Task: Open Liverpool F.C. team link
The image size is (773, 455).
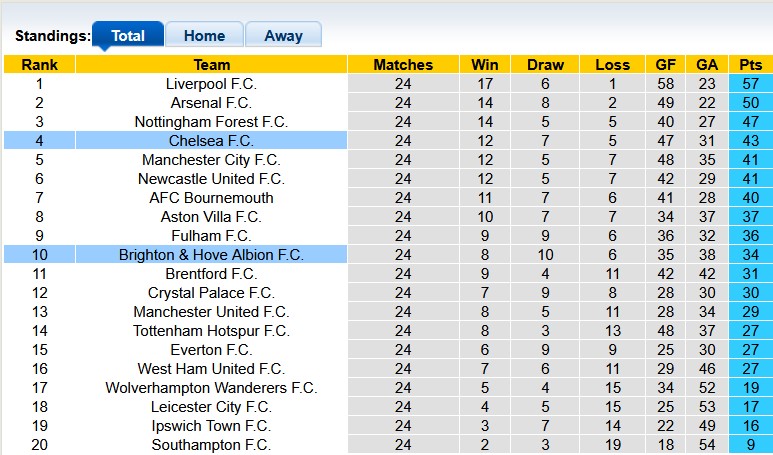Action: pos(211,84)
